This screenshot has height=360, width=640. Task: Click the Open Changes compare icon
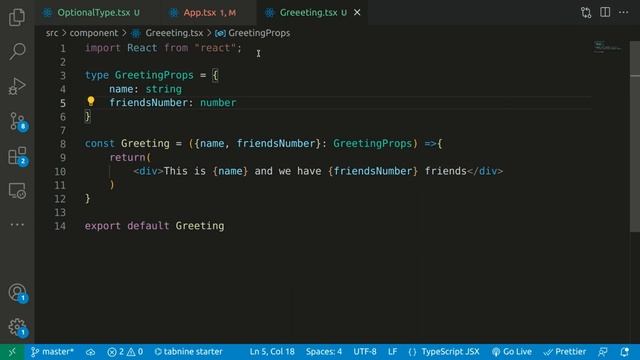[586, 13]
